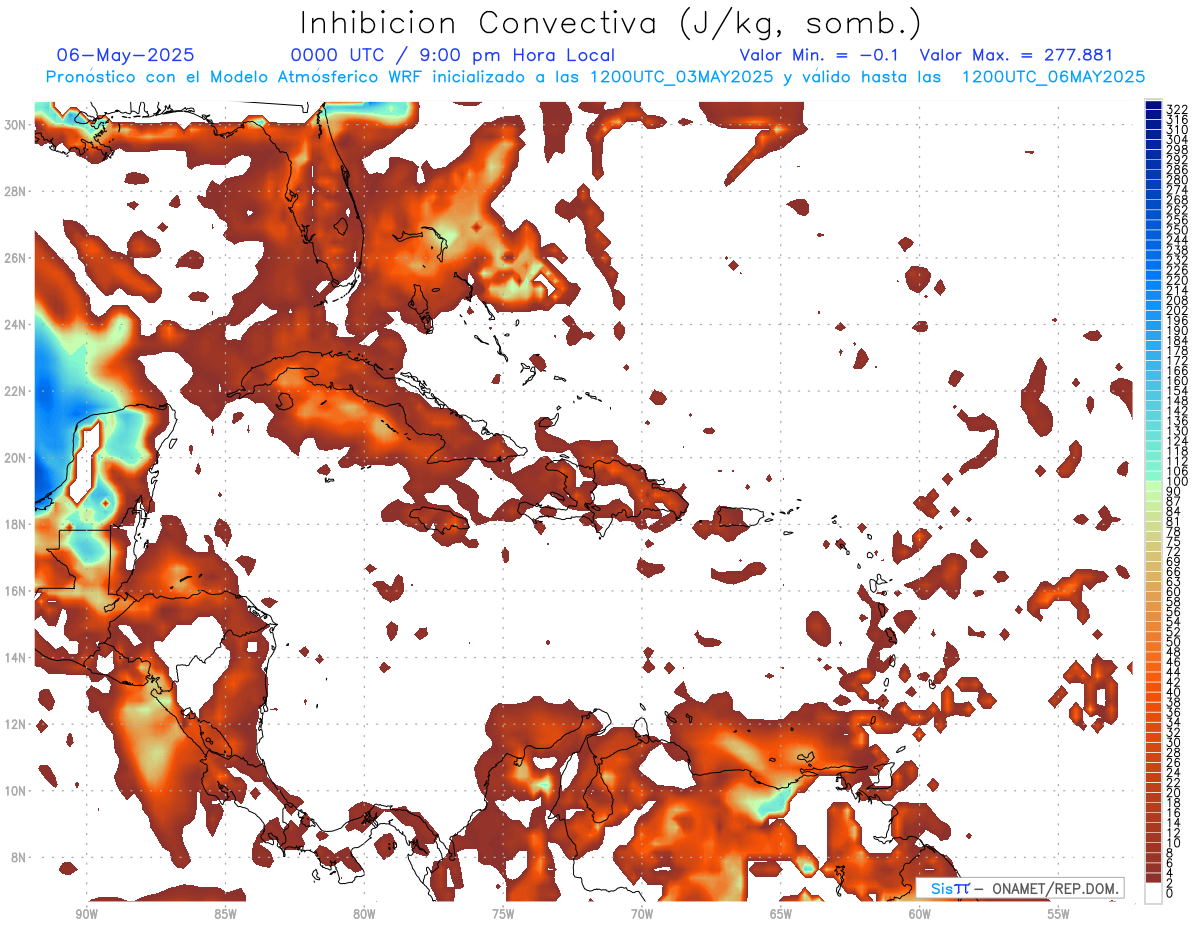Click '0000 UTC / 9:00 pm Hora Local'
Screen dimensions: 1200x927
(x=453, y=56)
